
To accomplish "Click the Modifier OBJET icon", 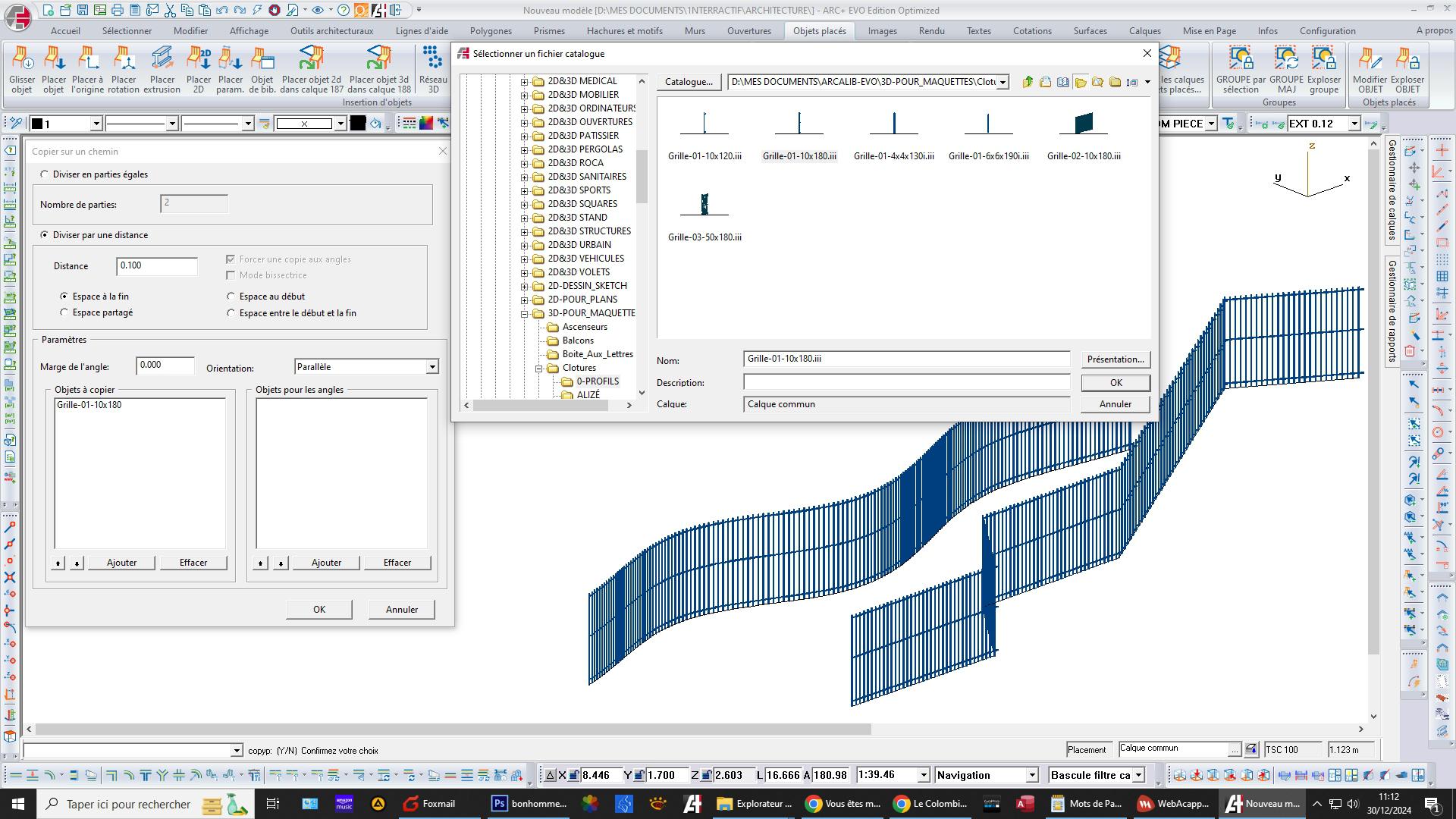I will click(1370, 68).
